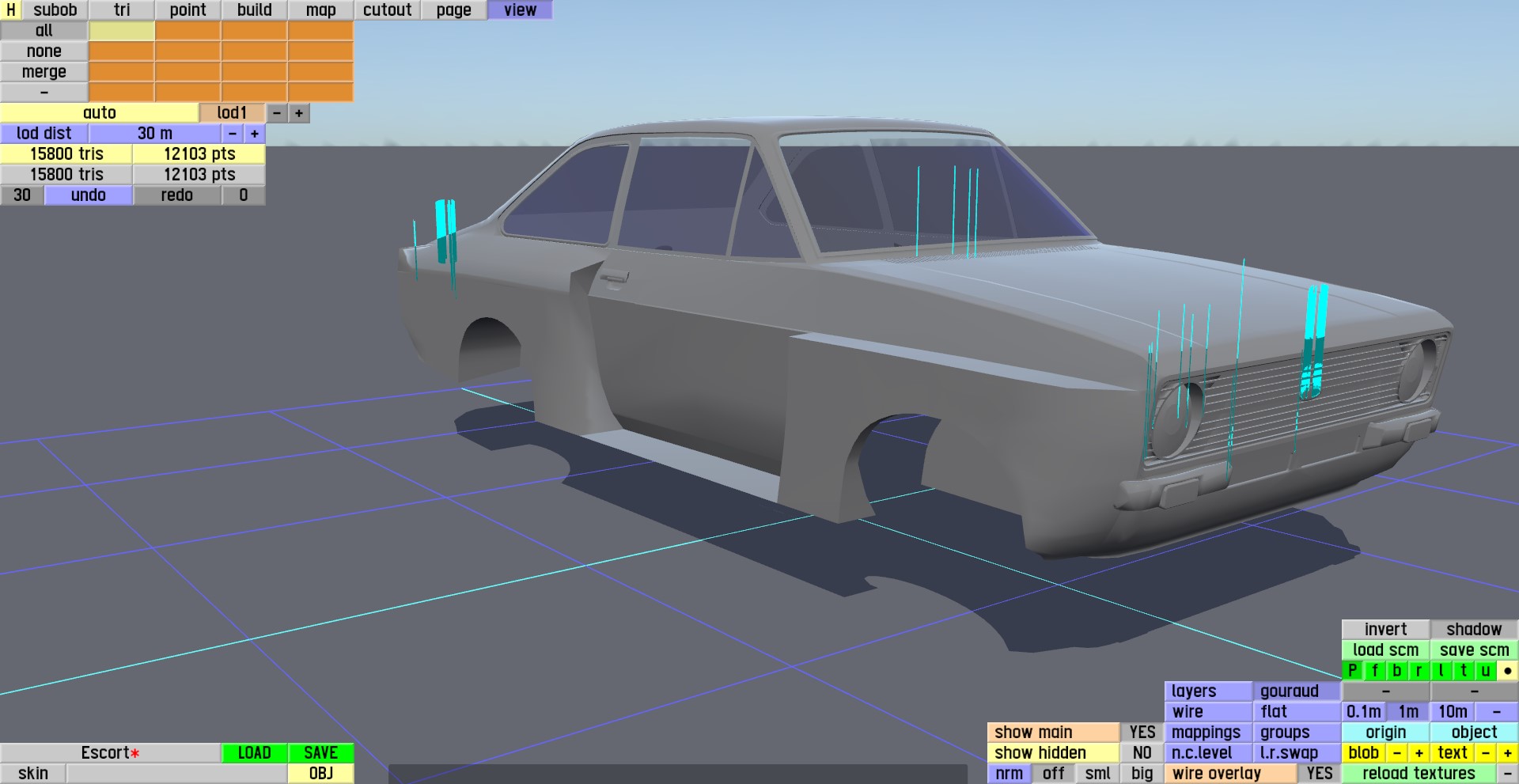The height and width of the screenshot is (784, 1519).
Task: Increase lod dist with the plus button
Action: (x=255, y=134)
